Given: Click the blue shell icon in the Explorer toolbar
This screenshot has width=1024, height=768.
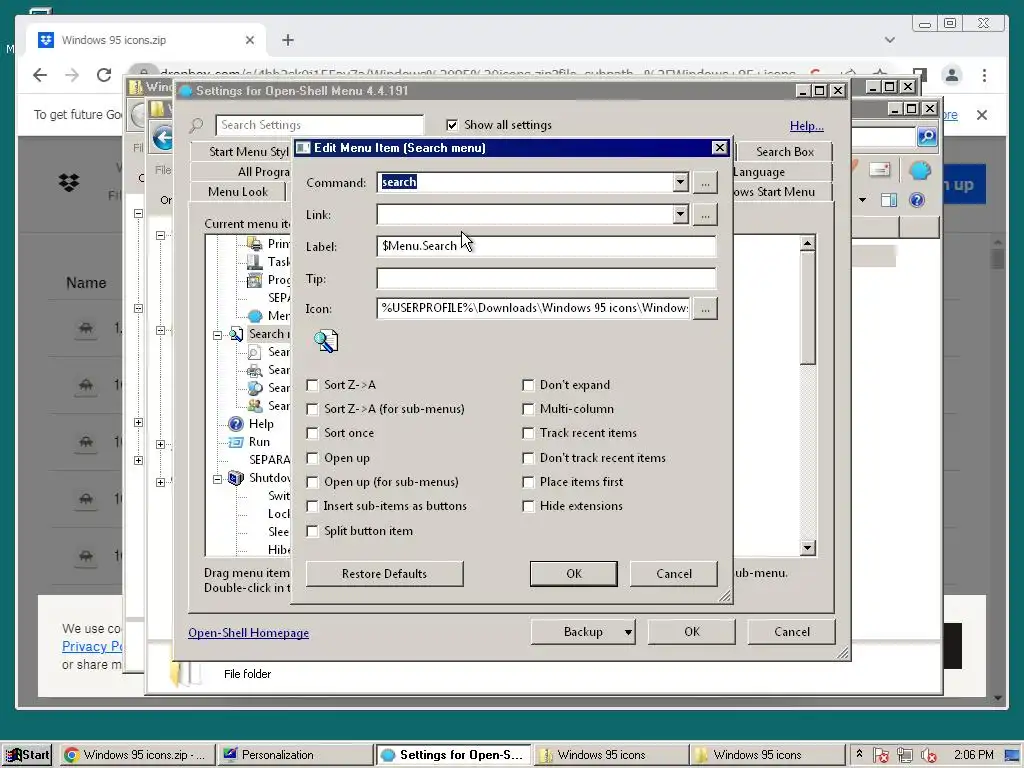Looking at the screenshot, I should pos(920,171).
